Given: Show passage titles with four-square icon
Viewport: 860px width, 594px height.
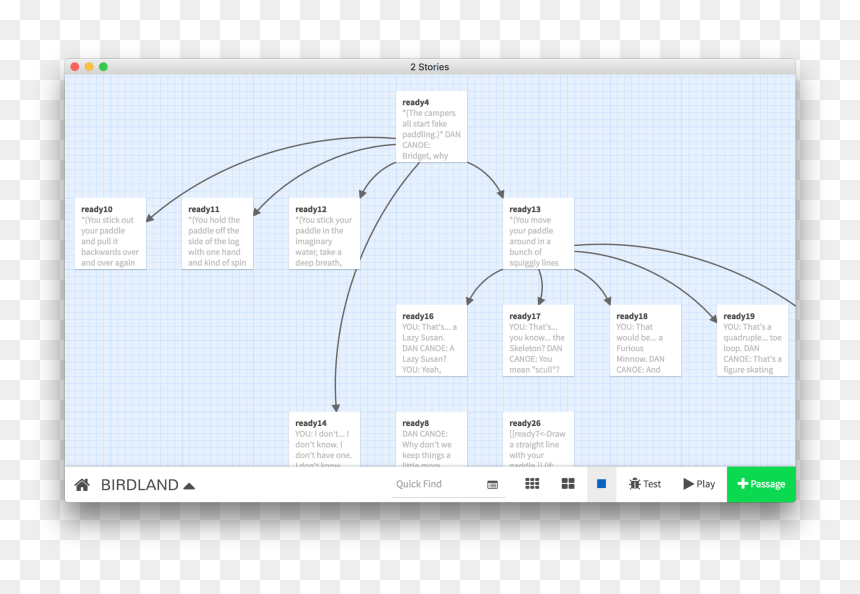Looking at the screenshot, I should [x=568, y=484].
